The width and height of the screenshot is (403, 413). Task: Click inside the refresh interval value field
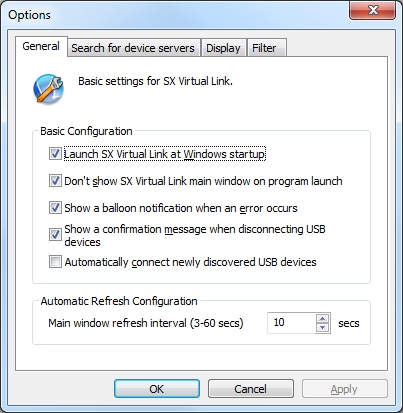point(291,323)
